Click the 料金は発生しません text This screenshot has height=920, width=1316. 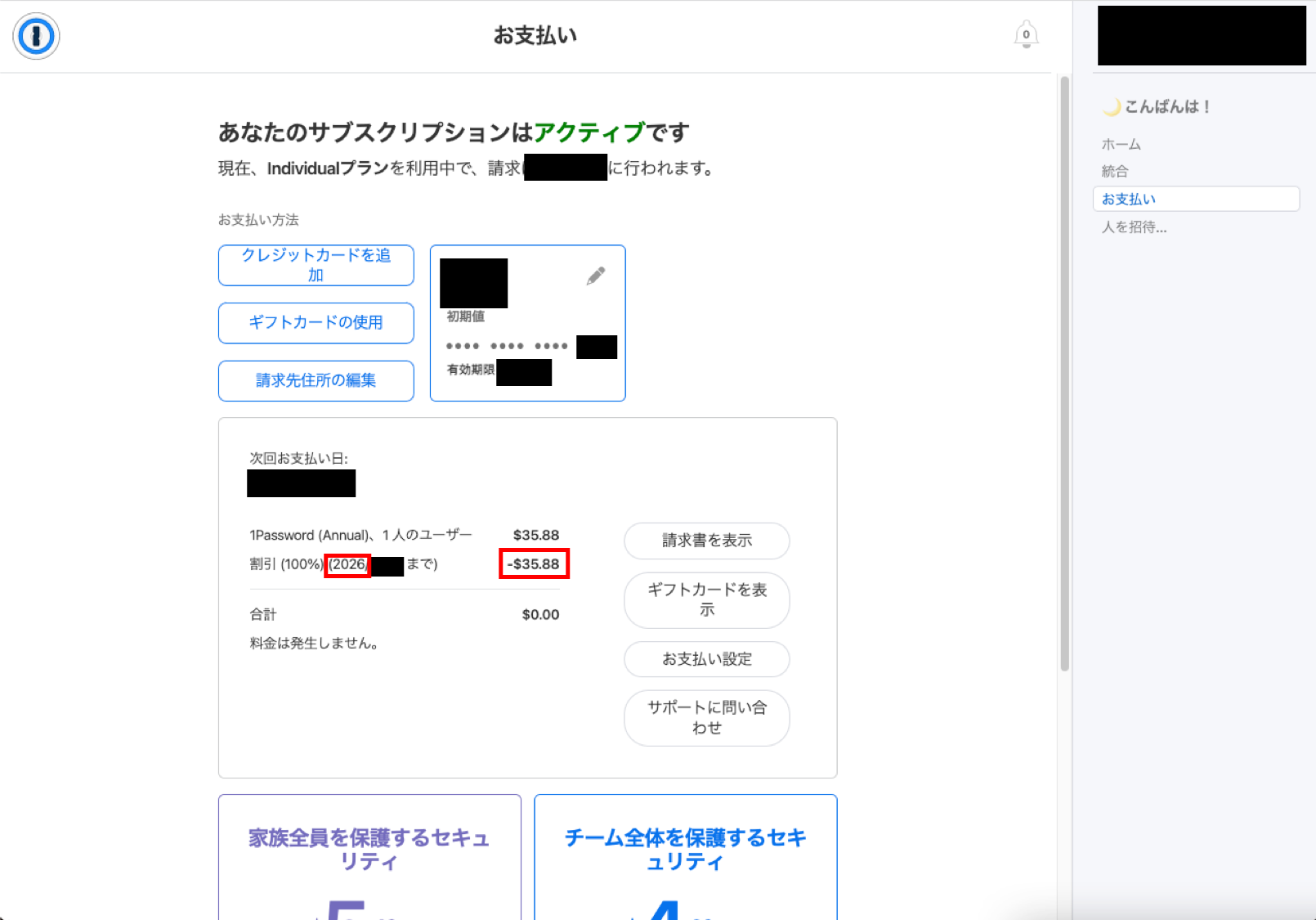coord(314,644)
